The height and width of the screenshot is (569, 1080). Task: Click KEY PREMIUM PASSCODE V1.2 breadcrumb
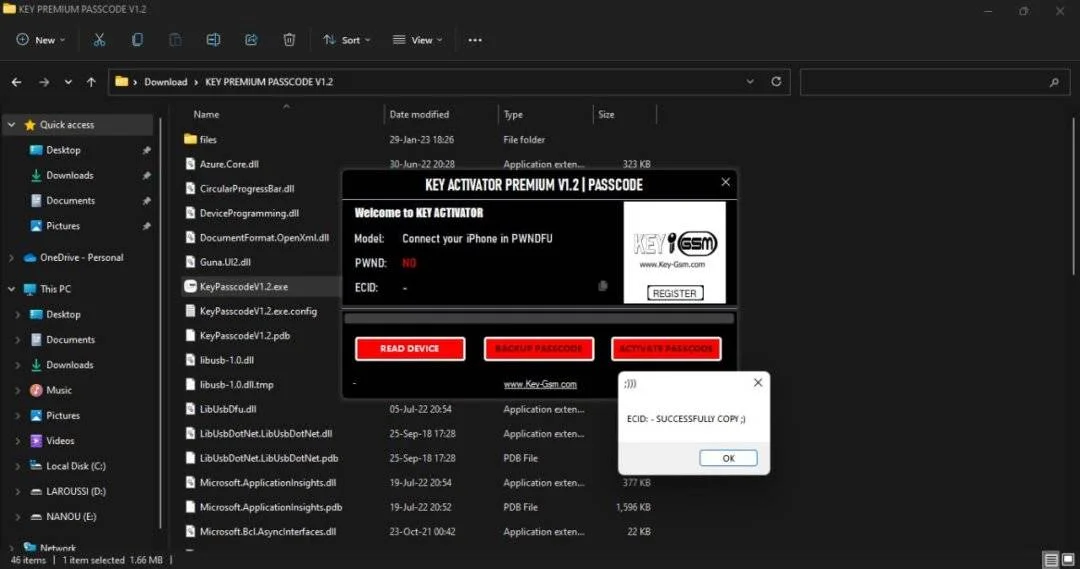[x=269, y=82]
